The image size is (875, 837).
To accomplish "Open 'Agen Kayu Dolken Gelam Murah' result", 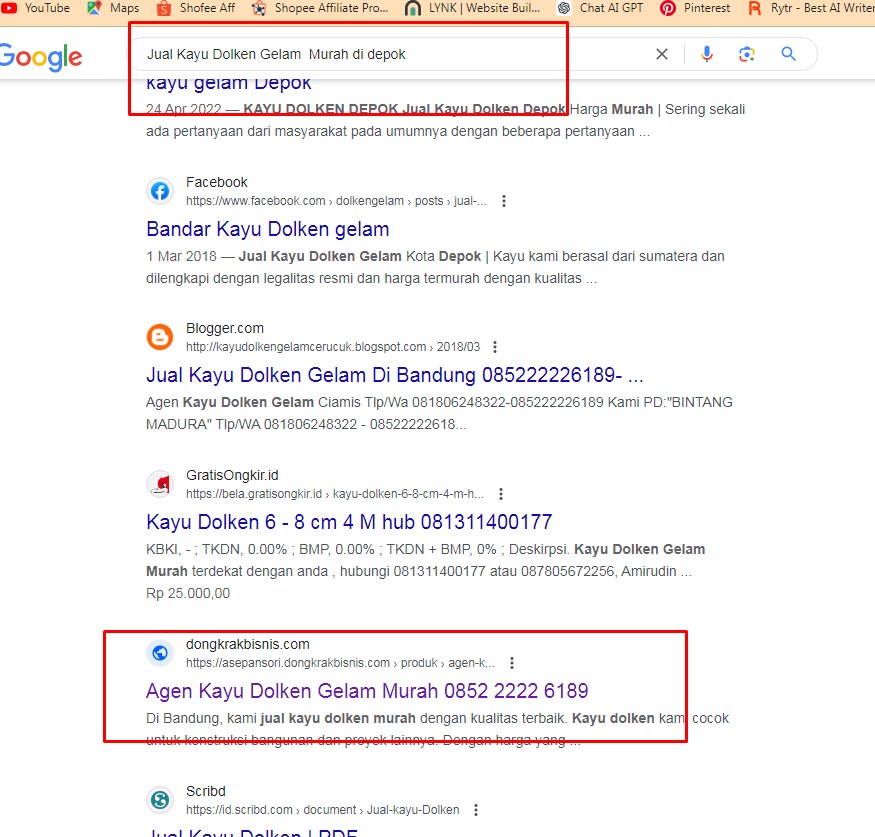I will click(367, 691).
